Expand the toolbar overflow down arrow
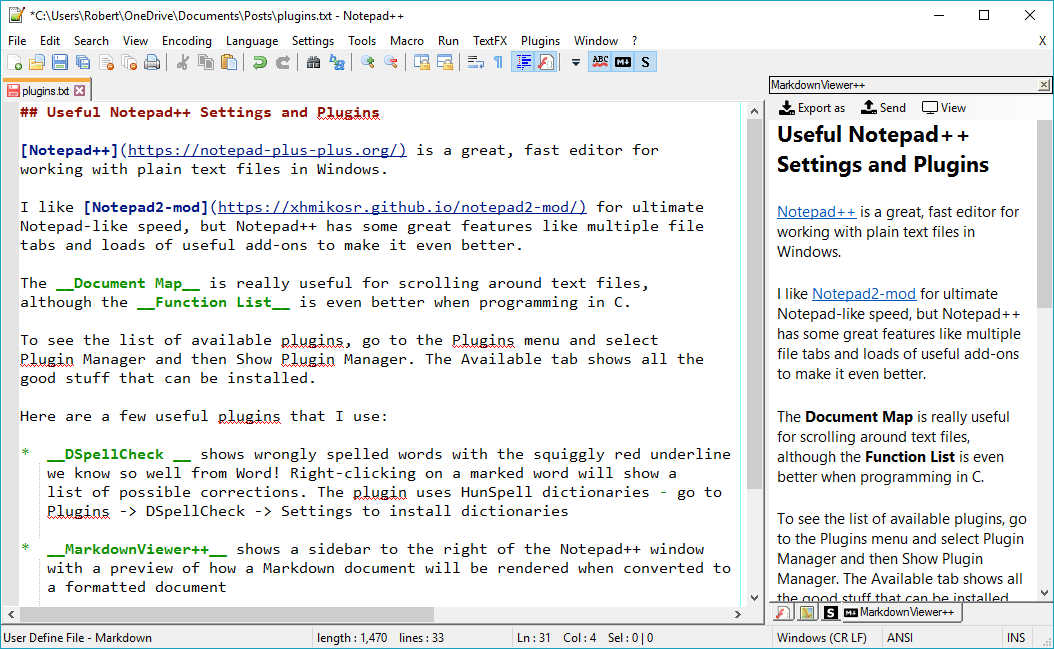 tap(575, 63)
